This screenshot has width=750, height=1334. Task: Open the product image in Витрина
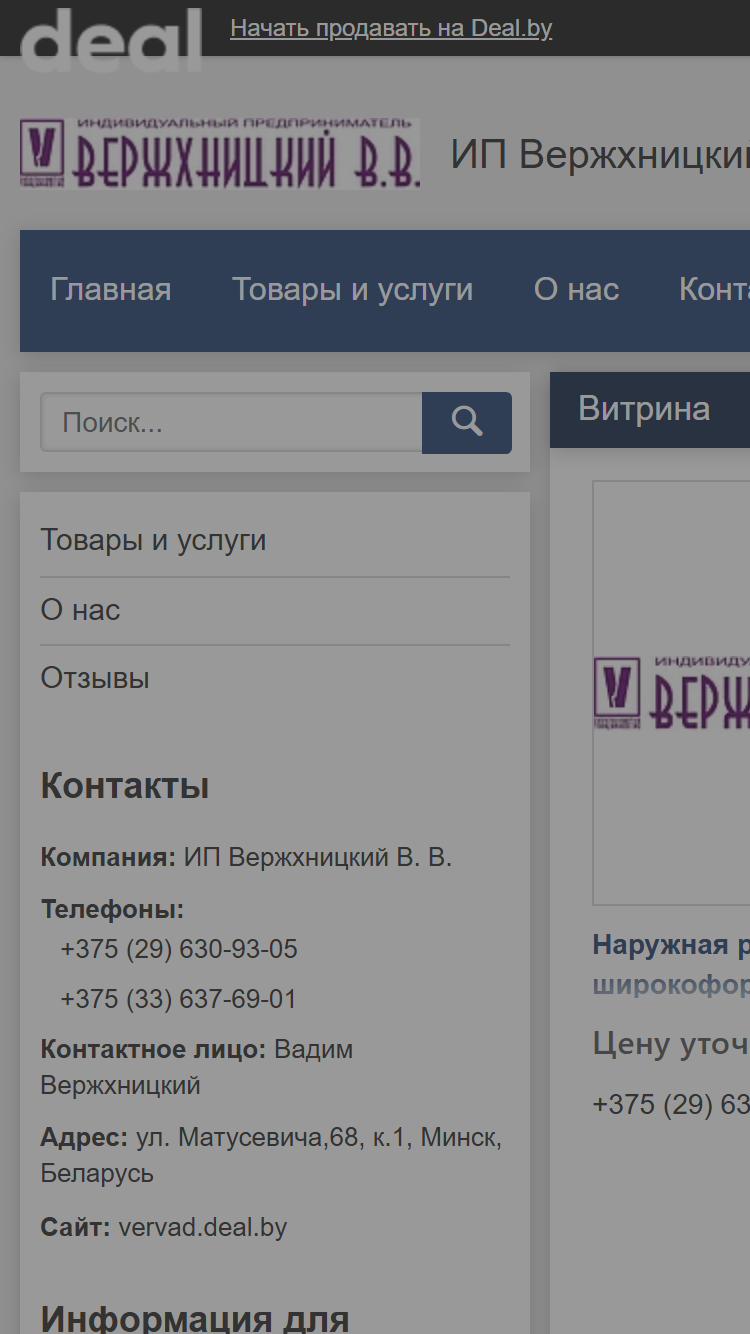click(671, 693)
